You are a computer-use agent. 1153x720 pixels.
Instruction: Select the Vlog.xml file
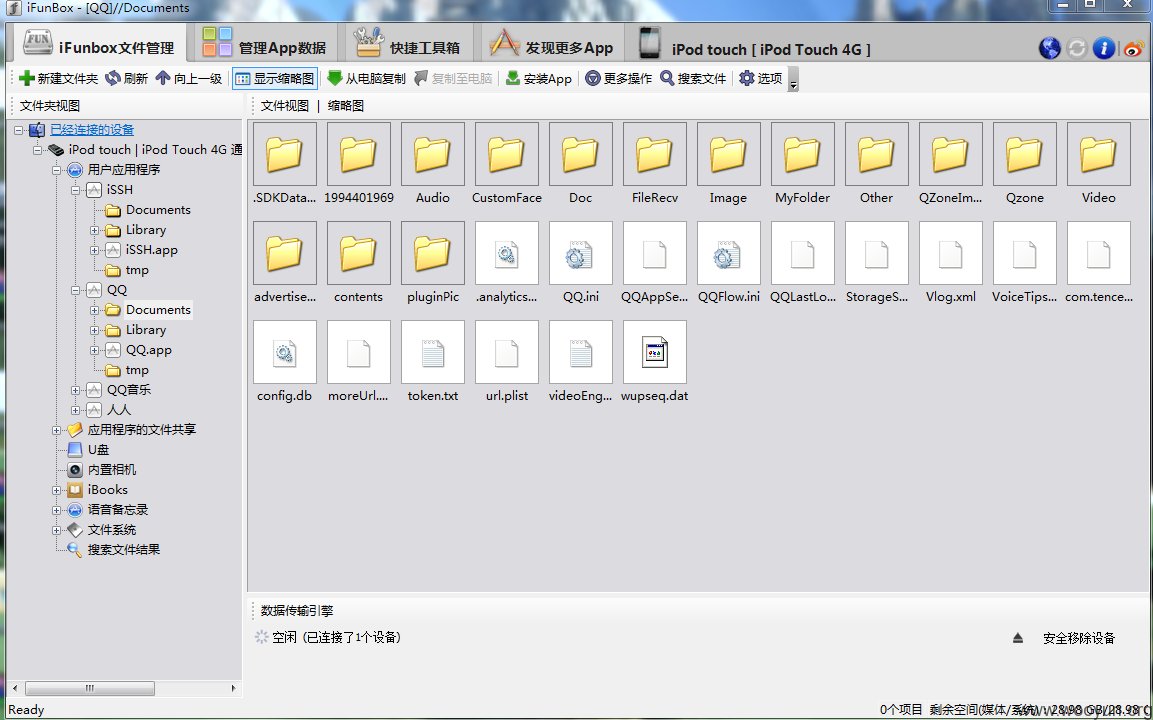click(951, 263)
